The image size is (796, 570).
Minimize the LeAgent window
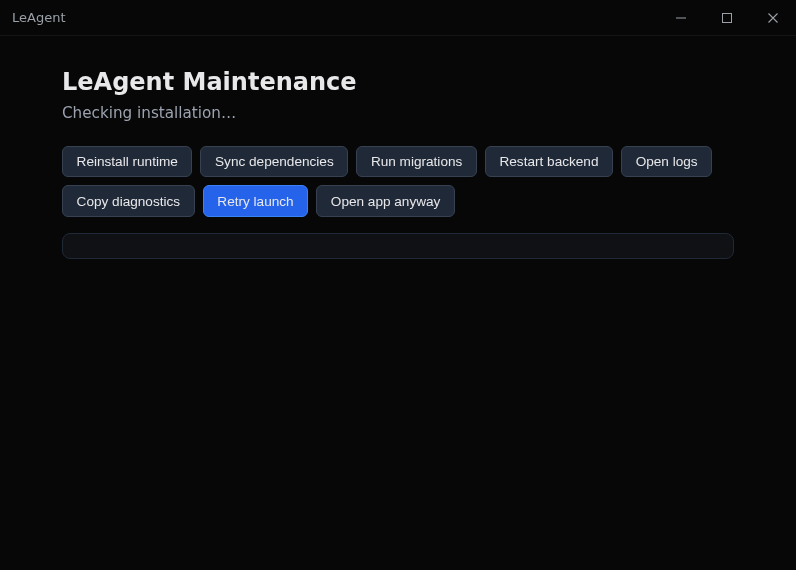(x=681, y=18)
